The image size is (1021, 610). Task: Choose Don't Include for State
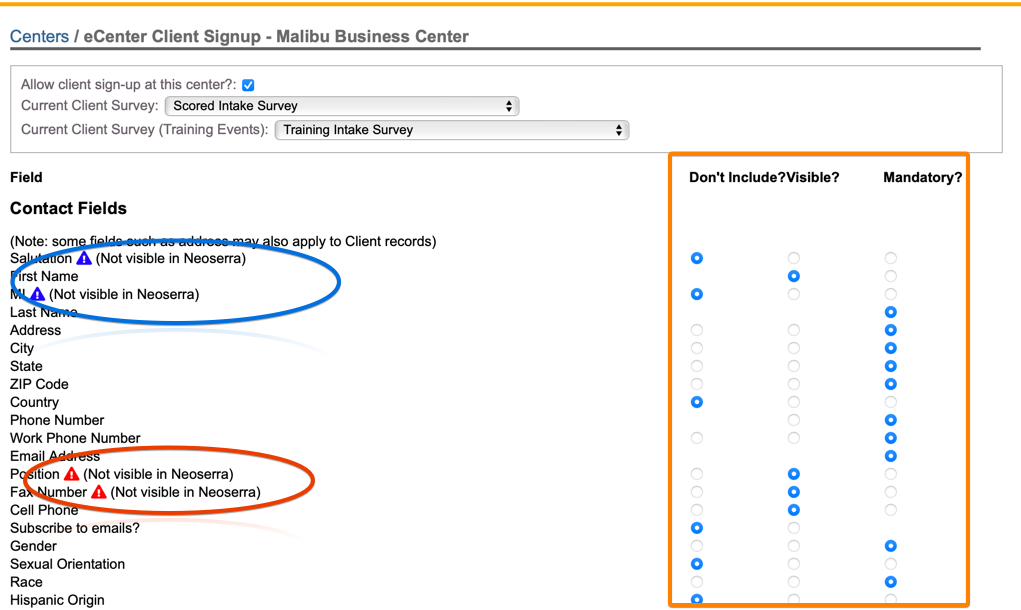pyautogui.click(x=697, y=366)
